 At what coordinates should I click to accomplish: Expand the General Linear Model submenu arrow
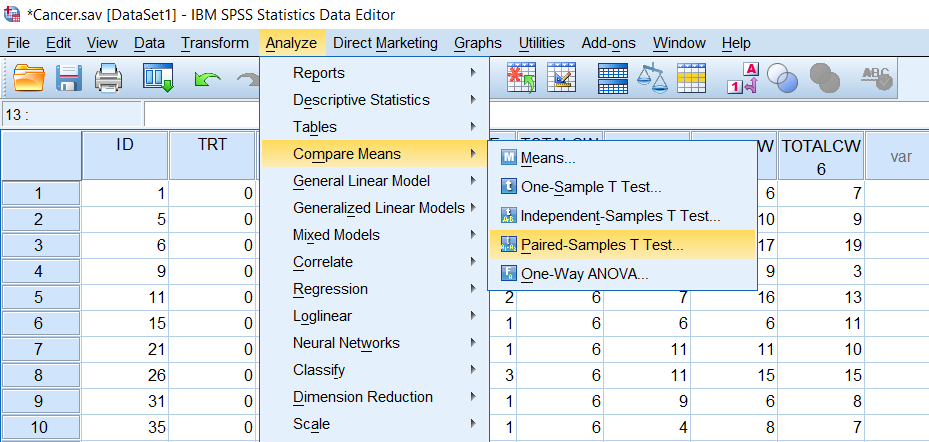click(x=473, y=180)
